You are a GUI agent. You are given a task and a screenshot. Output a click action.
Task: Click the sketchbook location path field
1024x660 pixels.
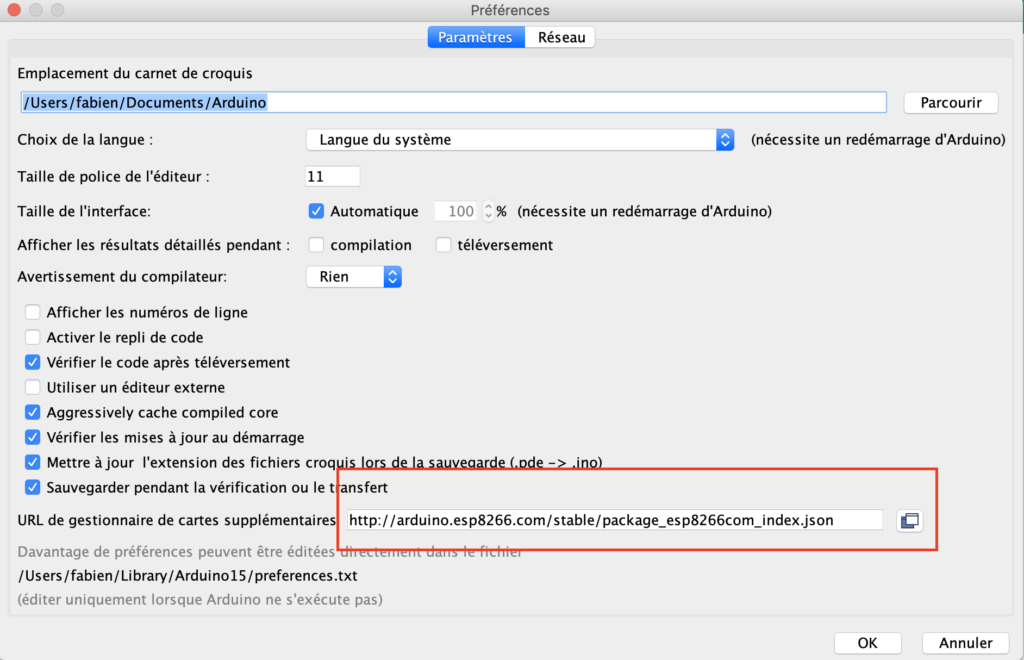pyautogui.click(x=453, y=102)
